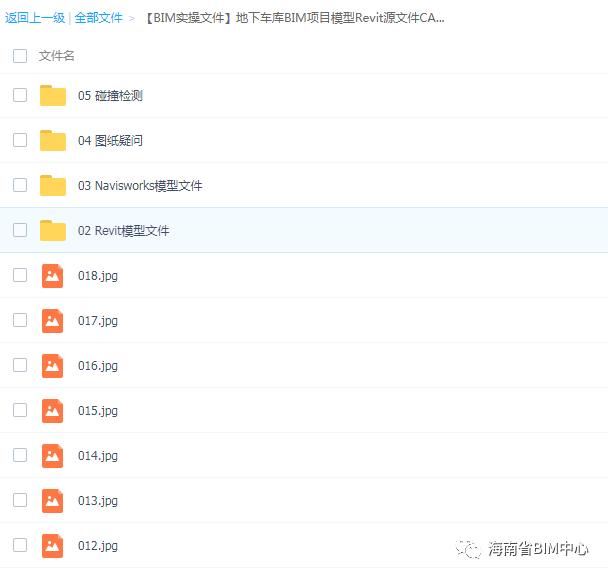Tick the select-all checkbox beside 文件名
The width and height of the screenshot is (608, 576).
tap(20, 56)
